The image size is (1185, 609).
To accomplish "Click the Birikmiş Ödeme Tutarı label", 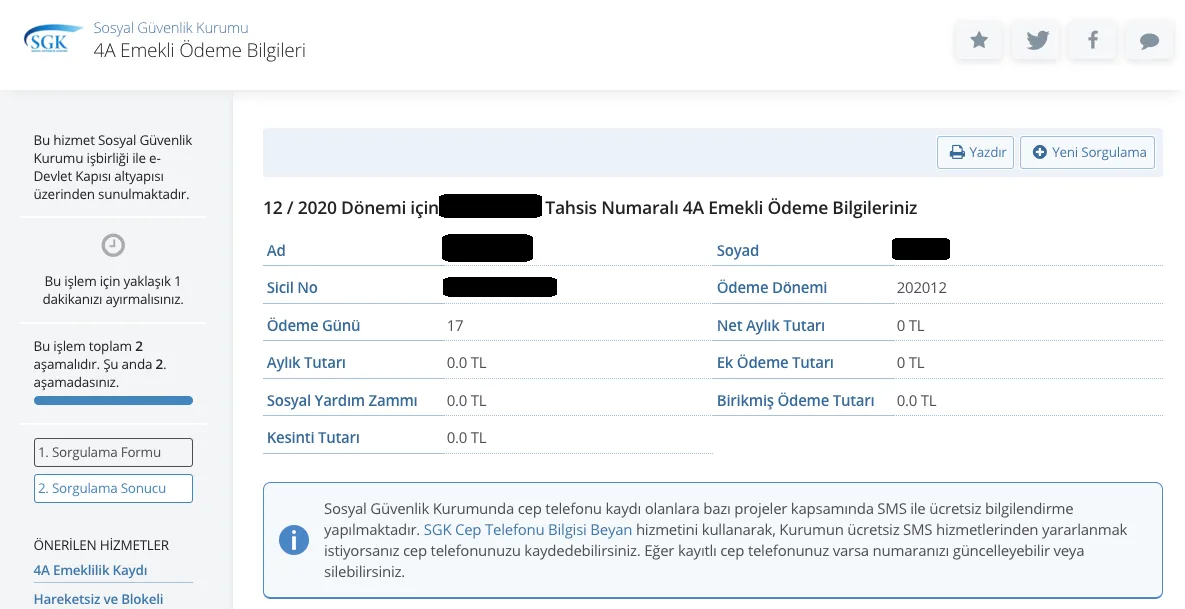I will point(795,400).
